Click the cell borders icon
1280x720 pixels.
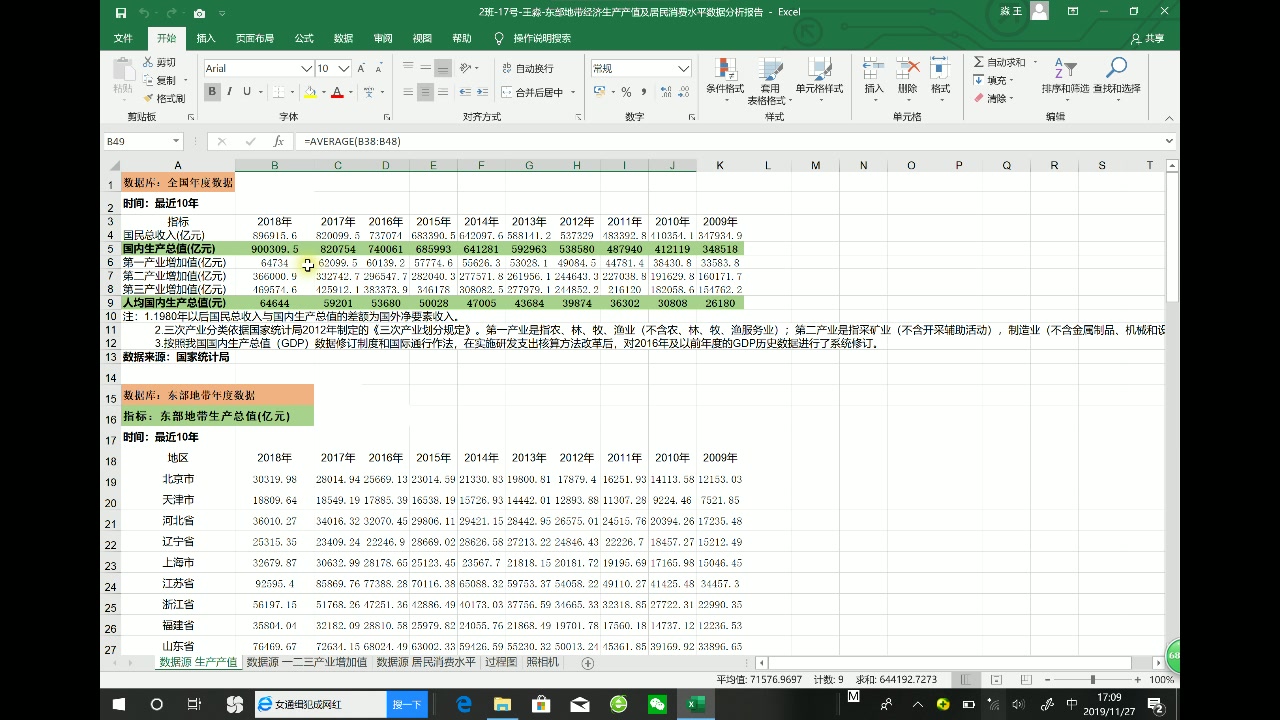(277, 92)
